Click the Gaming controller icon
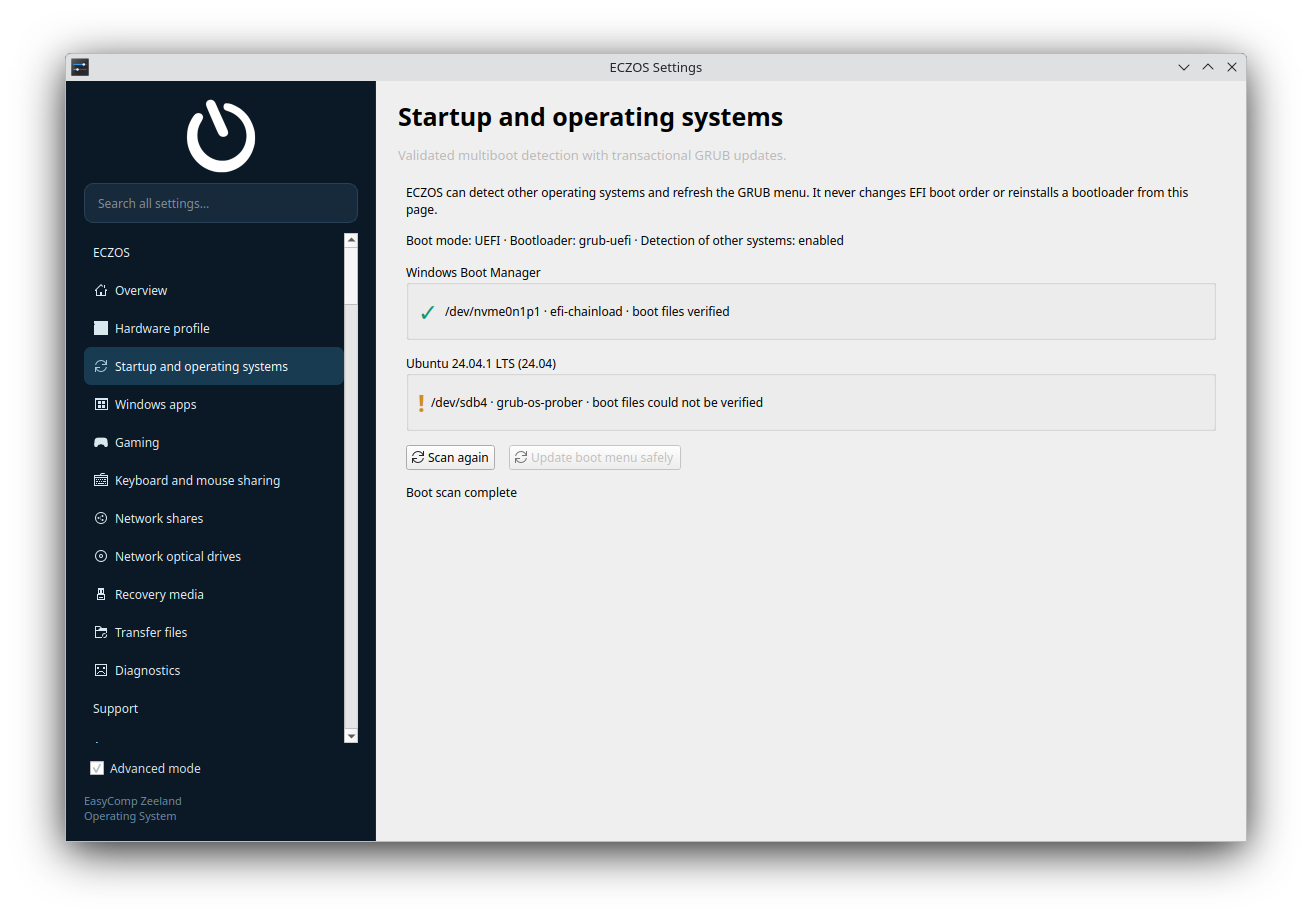 click(x=101, y=443)
